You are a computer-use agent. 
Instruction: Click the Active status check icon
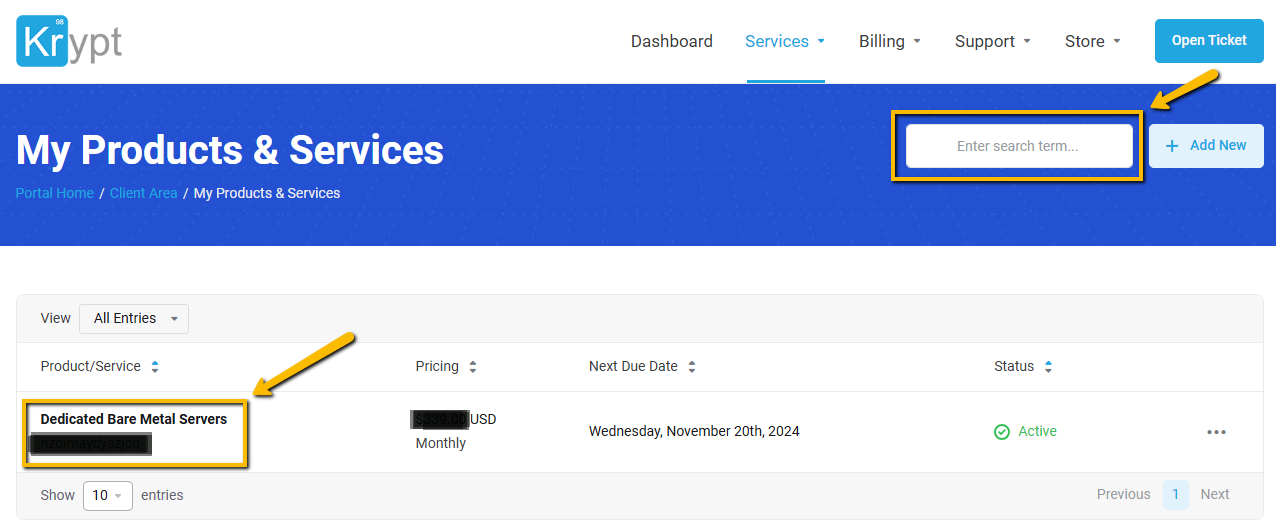tap(1002, 432)
